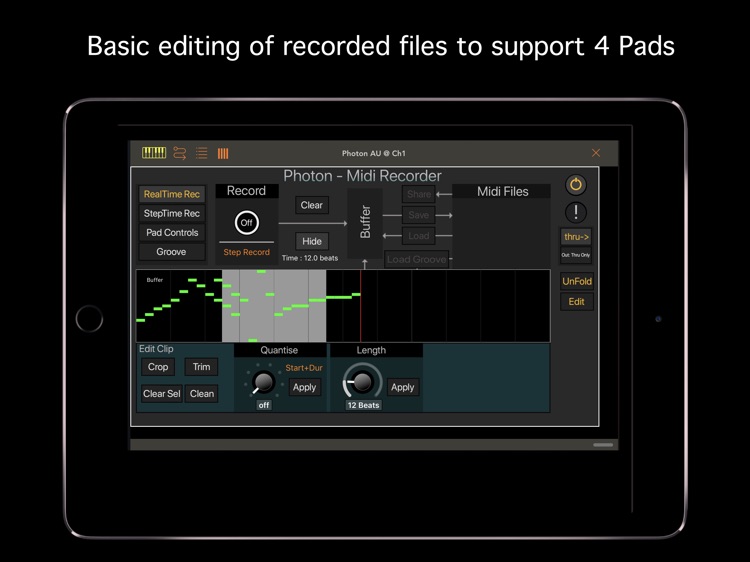Toggle the Record Off circular button
The height and width of the screenshot is (562, 750).
click(x=246, y=222)
